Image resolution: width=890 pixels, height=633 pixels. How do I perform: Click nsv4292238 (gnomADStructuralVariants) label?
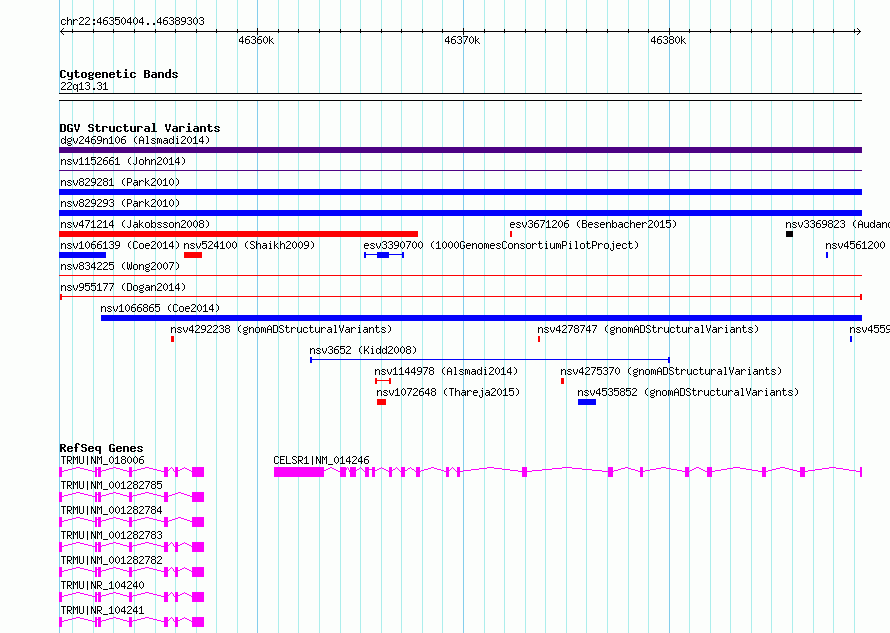[x=281, y=329]
